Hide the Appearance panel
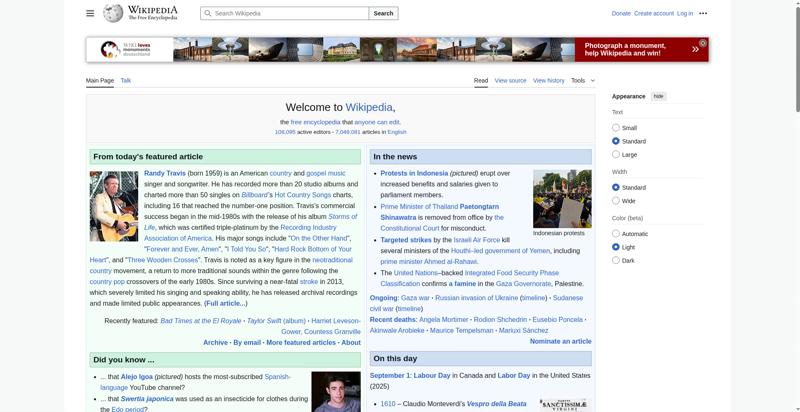This screenshot has width=800, height=412. coord(659,96)
